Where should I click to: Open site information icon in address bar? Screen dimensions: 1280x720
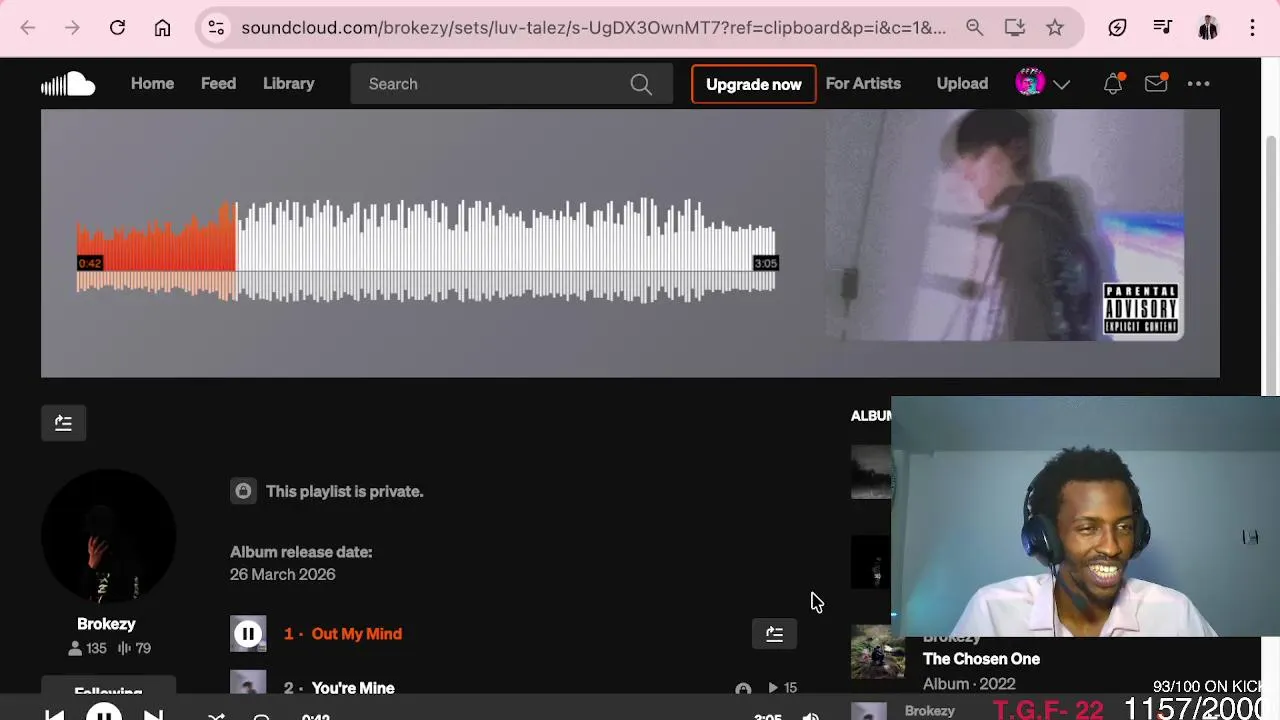(x=216, y=28)
